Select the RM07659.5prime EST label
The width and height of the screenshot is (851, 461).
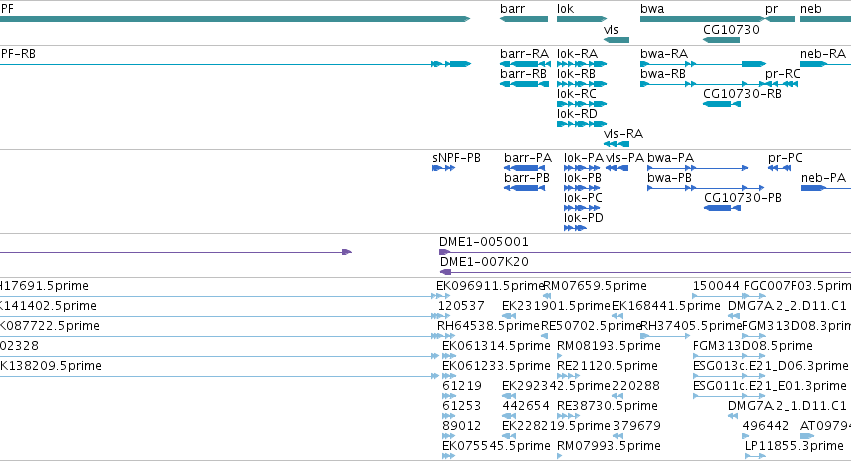pos(595,286)
